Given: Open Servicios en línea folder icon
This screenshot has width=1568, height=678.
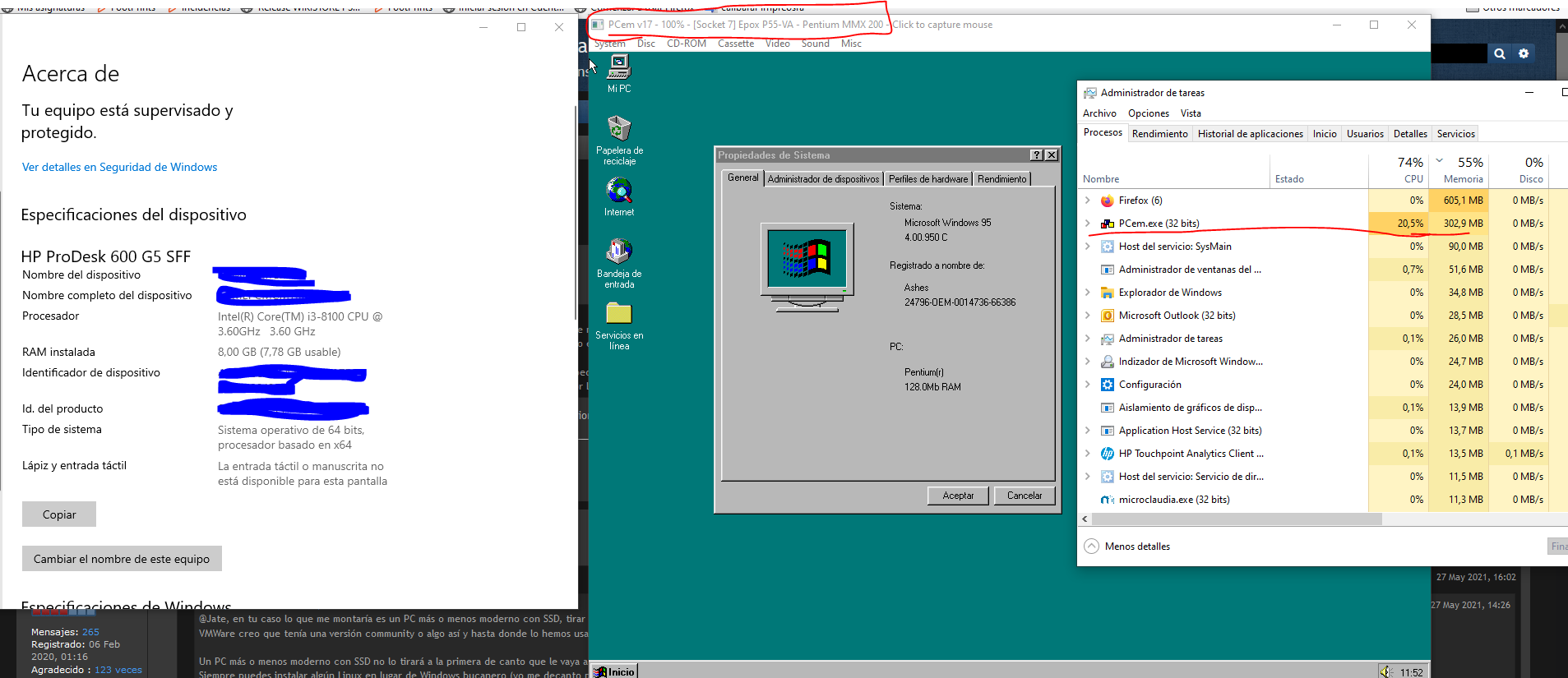Looking at the screenshot, I should (618, 313).
